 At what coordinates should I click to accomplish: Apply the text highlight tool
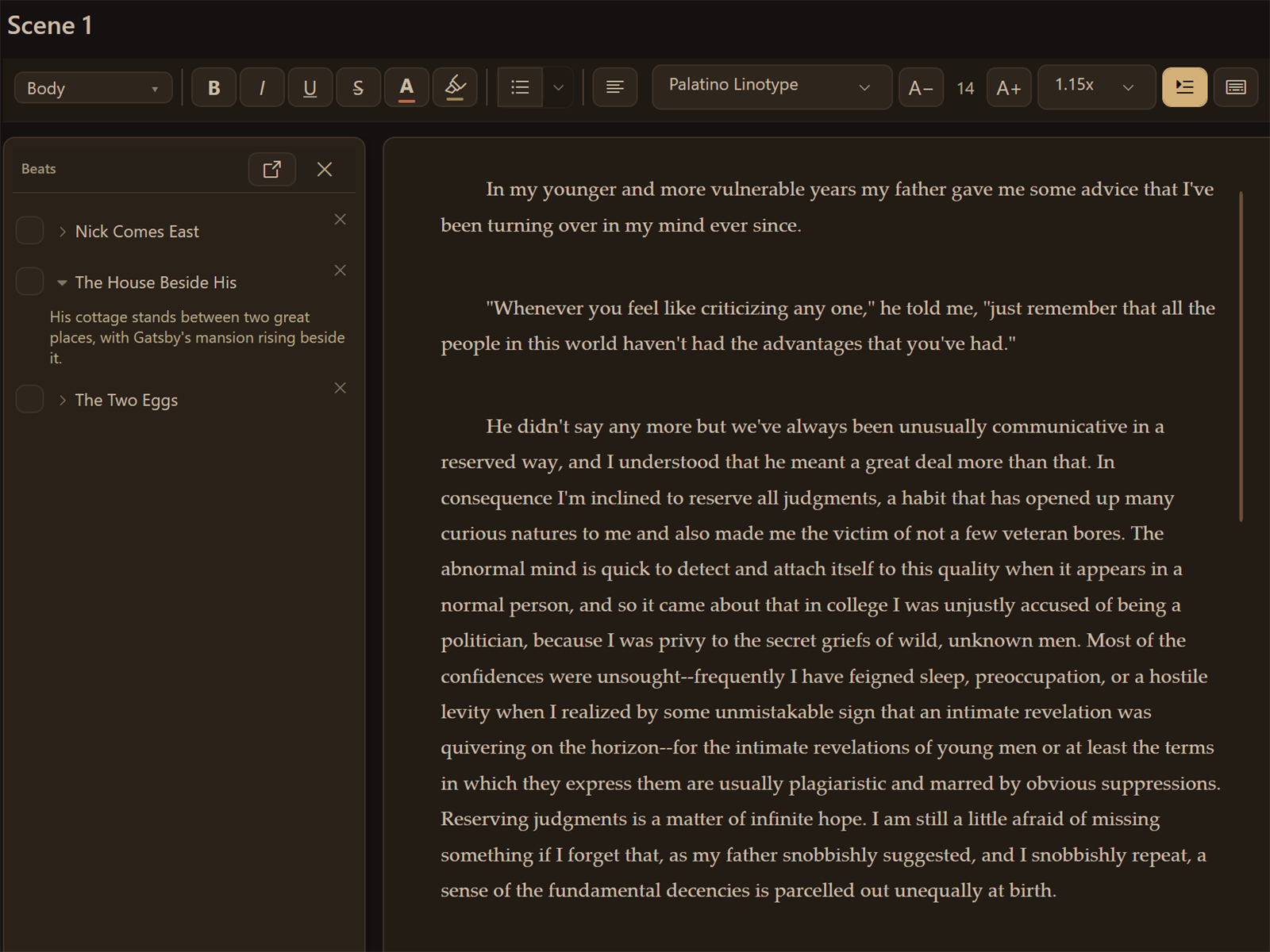click(x=455, y=87)
